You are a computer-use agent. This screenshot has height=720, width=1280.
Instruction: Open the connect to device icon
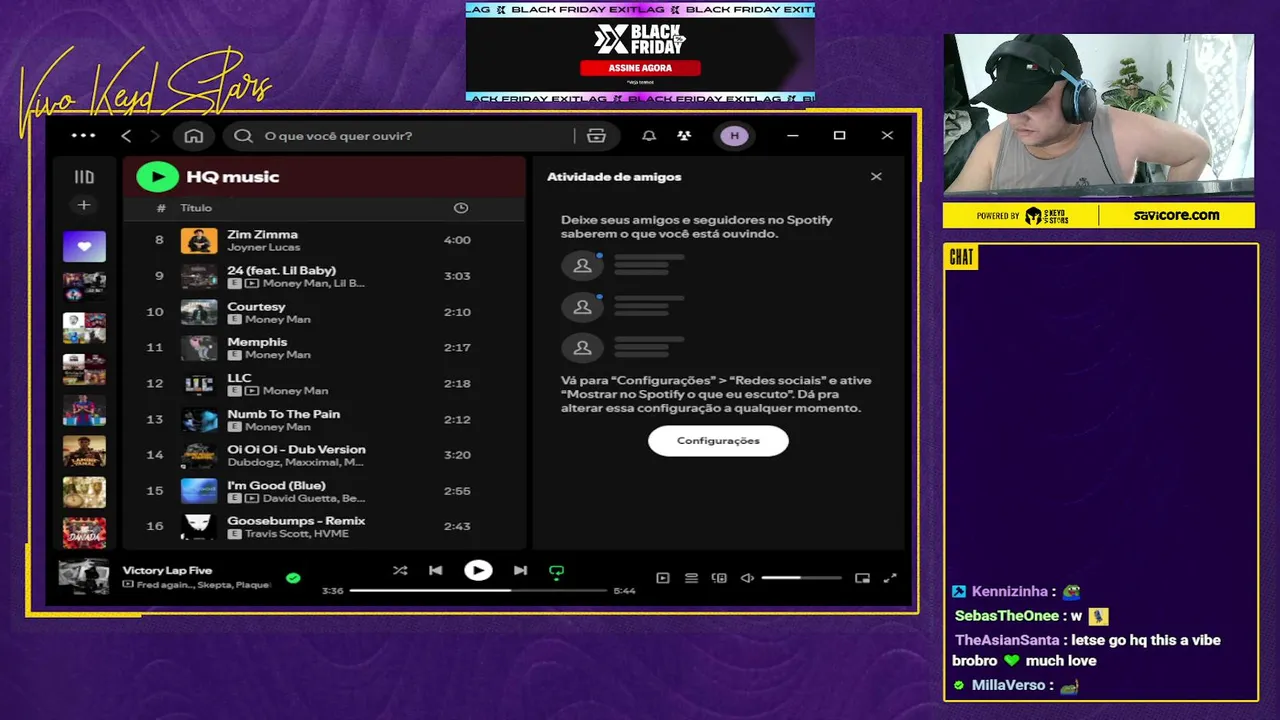click(719, 578)
